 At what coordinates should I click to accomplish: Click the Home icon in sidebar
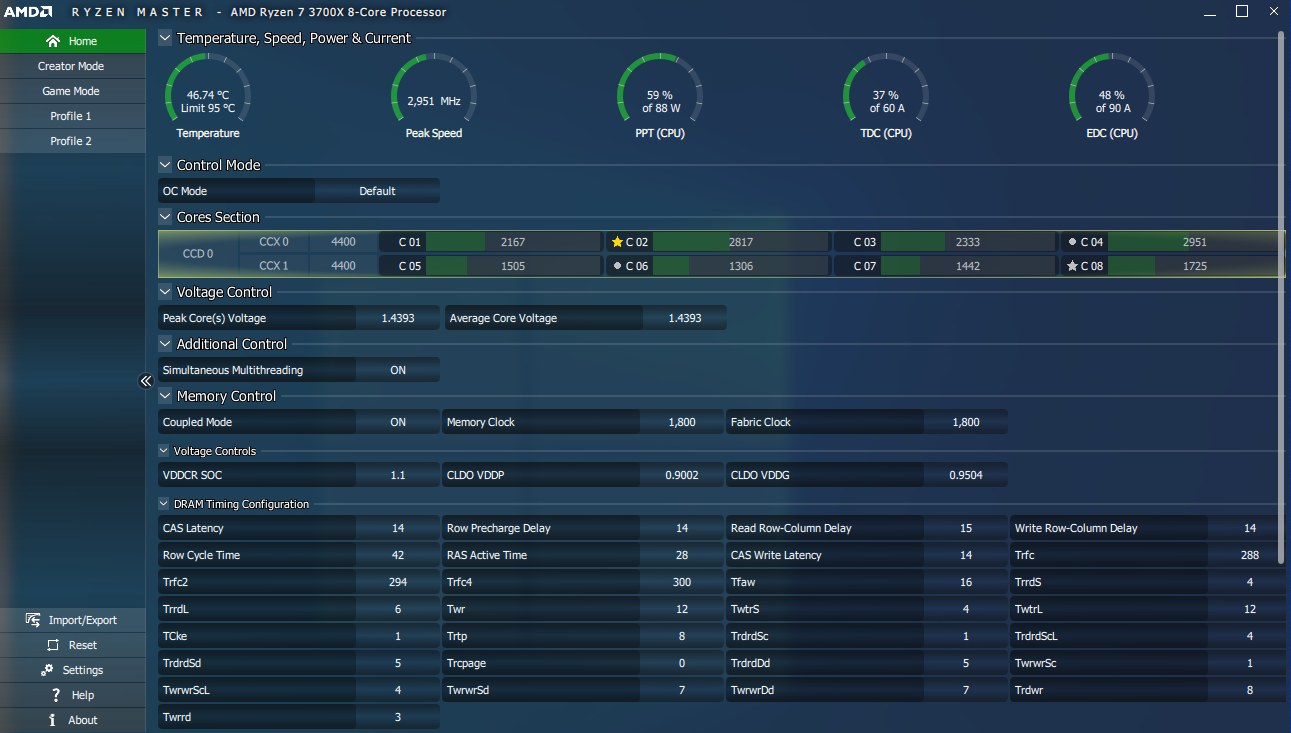[x=53, y=41]
